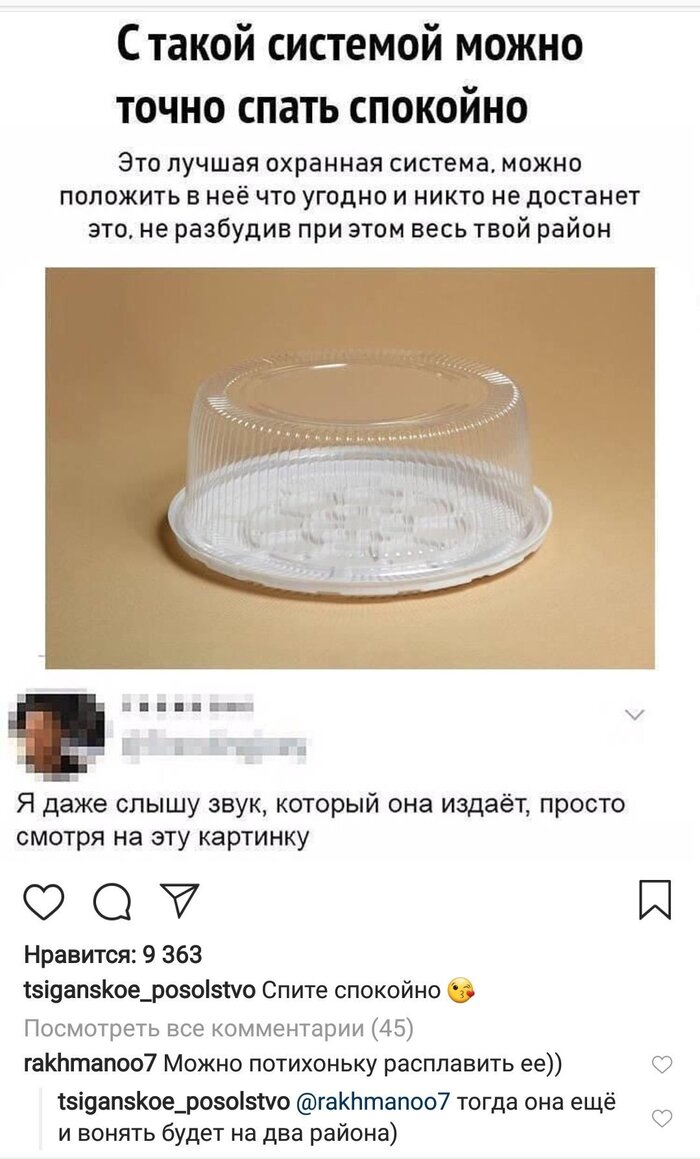Like rakhmanoo7's comment with small heart
Image resolution: width=700 pixels, height=1159 pixels.
(662, 1064)
